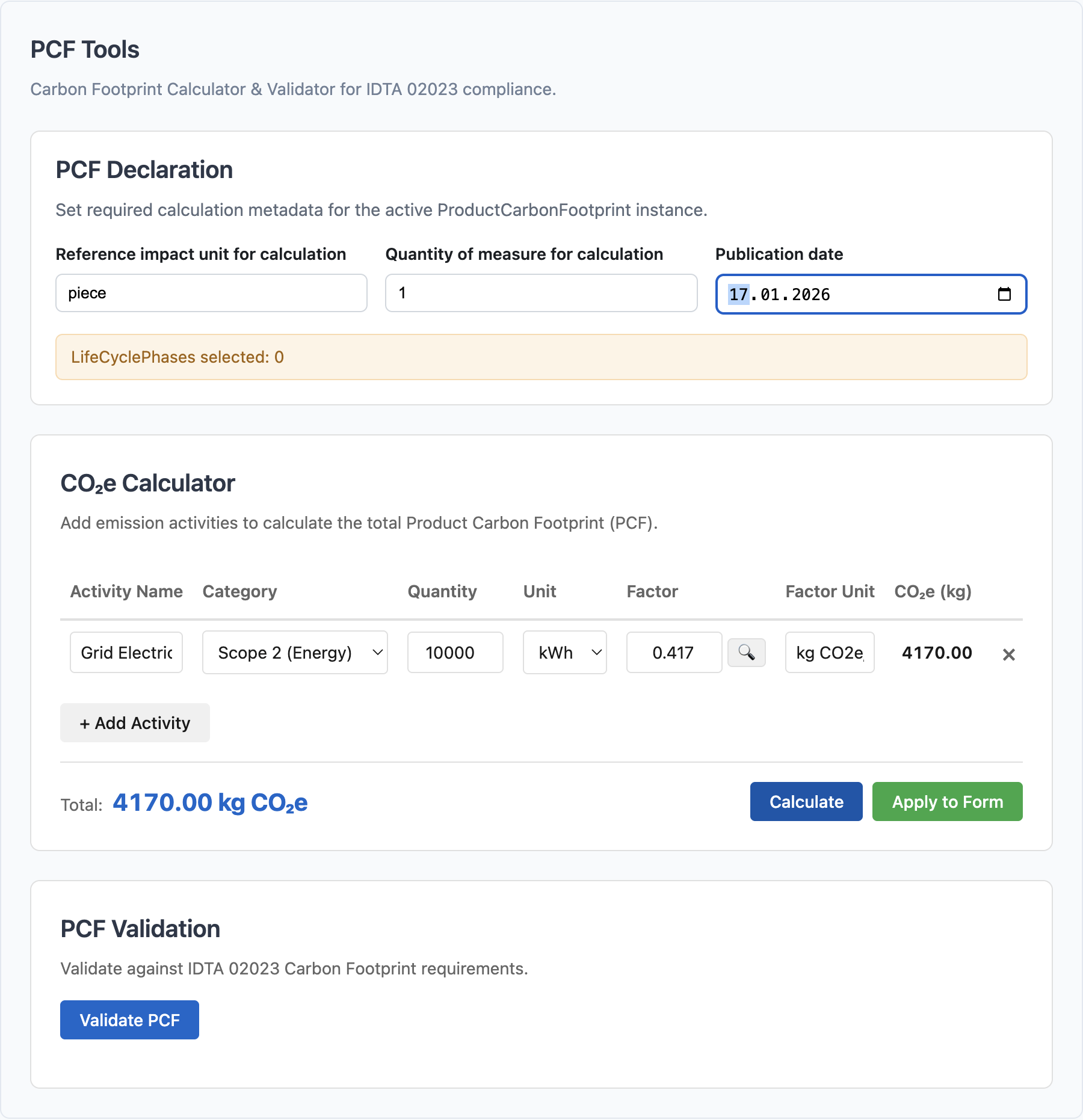Click the total 4170.00 kg CO₂e value
1083x1120 pixels.
[210, 803]
